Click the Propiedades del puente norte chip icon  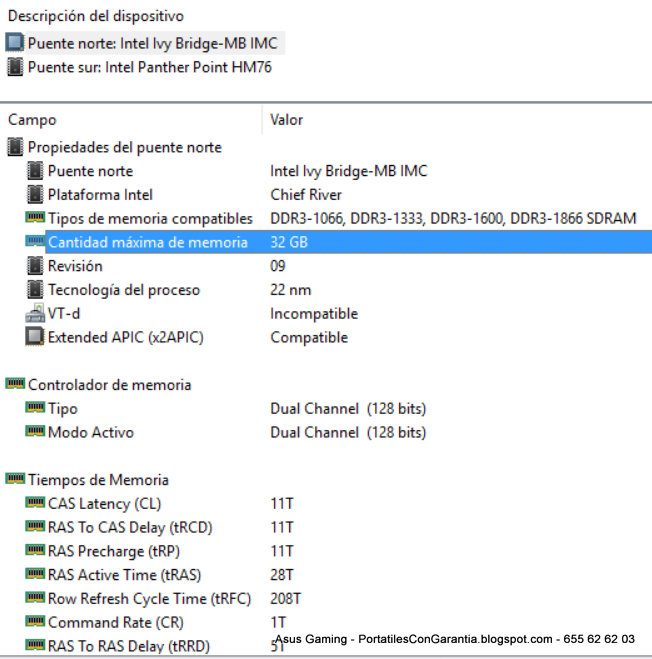(x=15, y=147)
